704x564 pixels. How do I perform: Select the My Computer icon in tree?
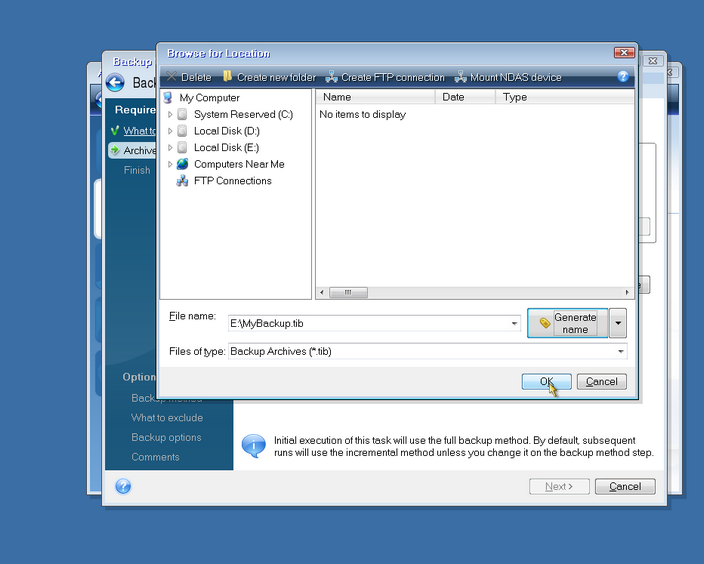click(168, 97)
